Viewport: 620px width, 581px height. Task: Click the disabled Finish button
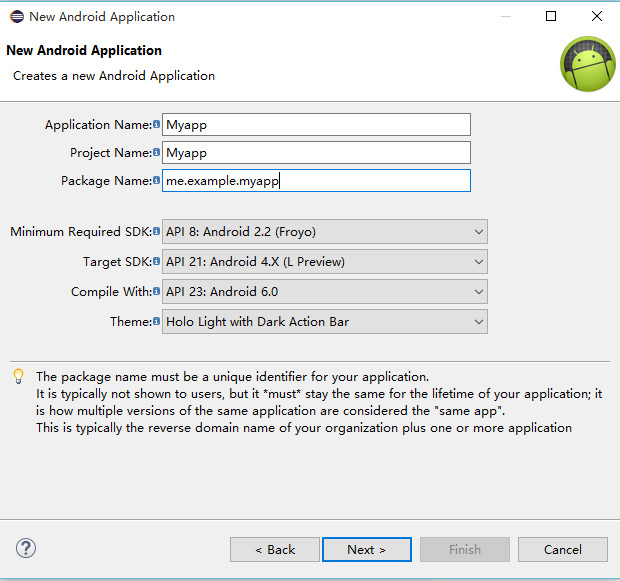pyautogui.click(x=465, y=549)
